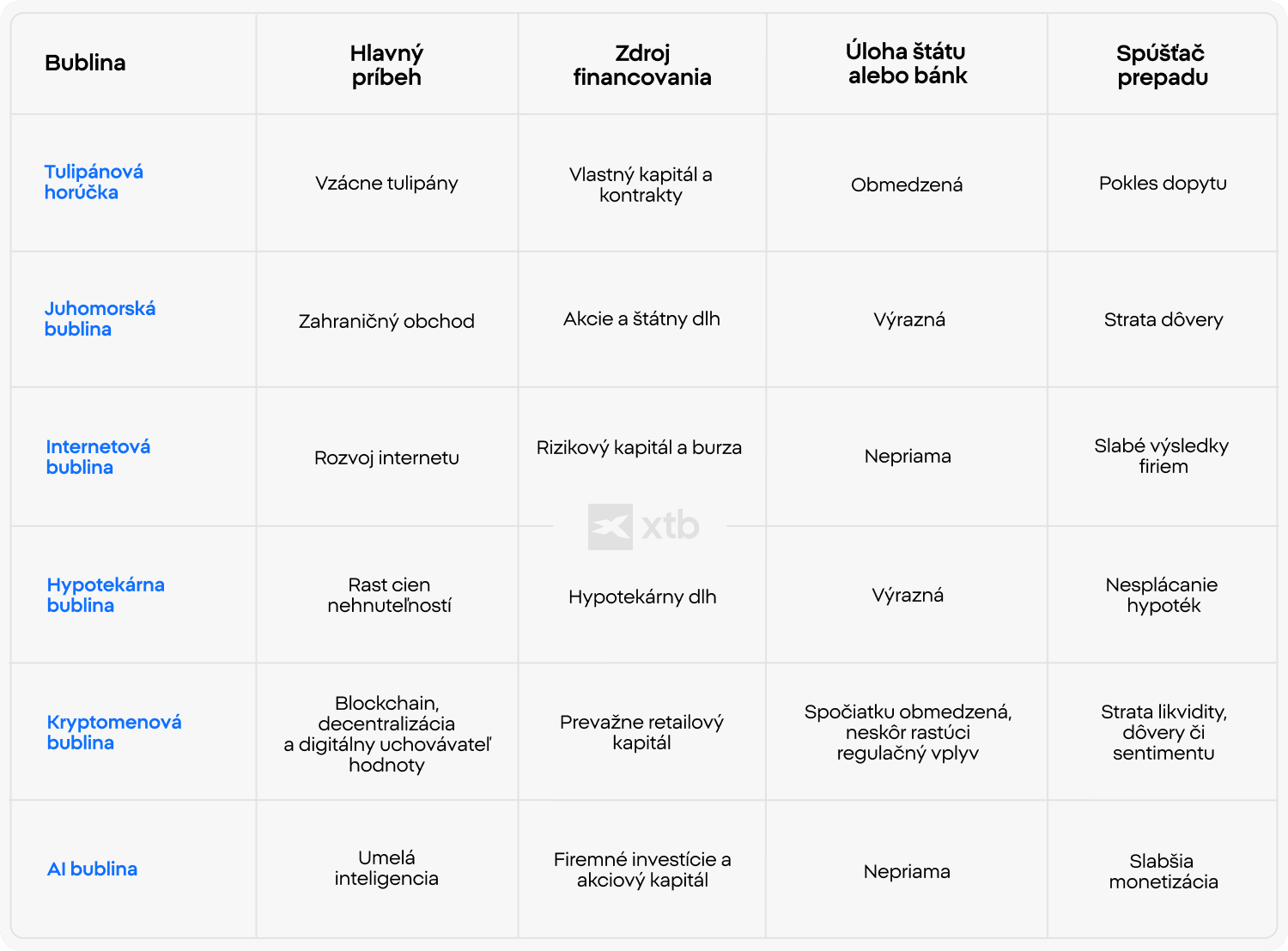Select the AI bublina label
1288x951 pixels.
92,869
